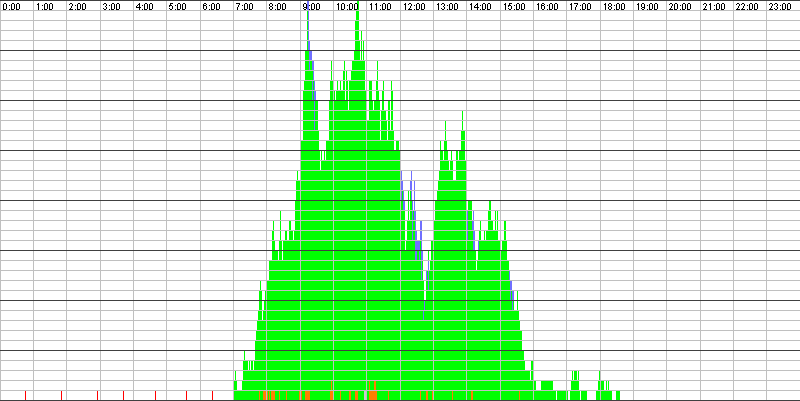Click the 11:00 hour label
Screen dimensions: 800x401
380,7
